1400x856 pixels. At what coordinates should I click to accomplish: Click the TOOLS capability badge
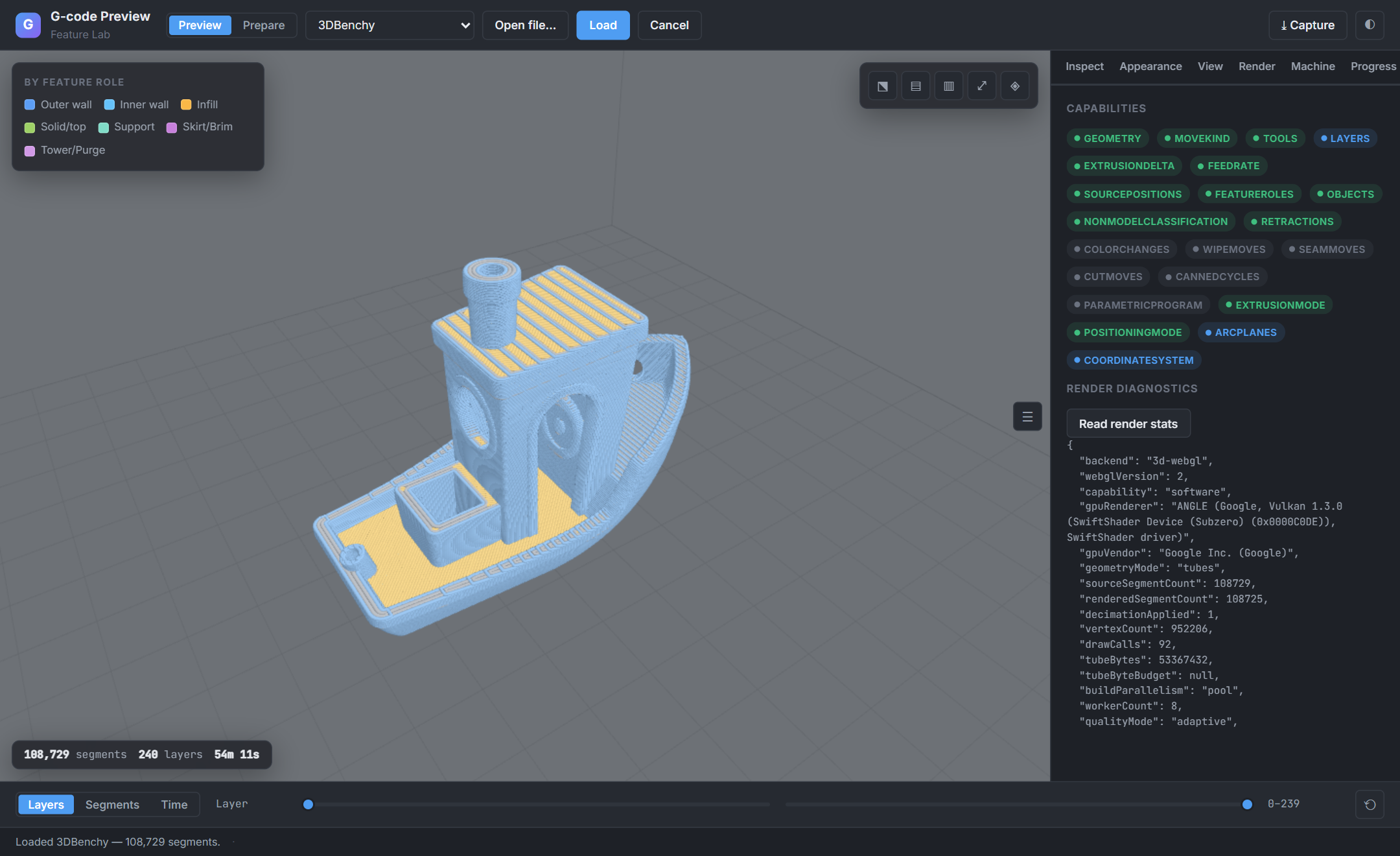[x=1275, y=138]
